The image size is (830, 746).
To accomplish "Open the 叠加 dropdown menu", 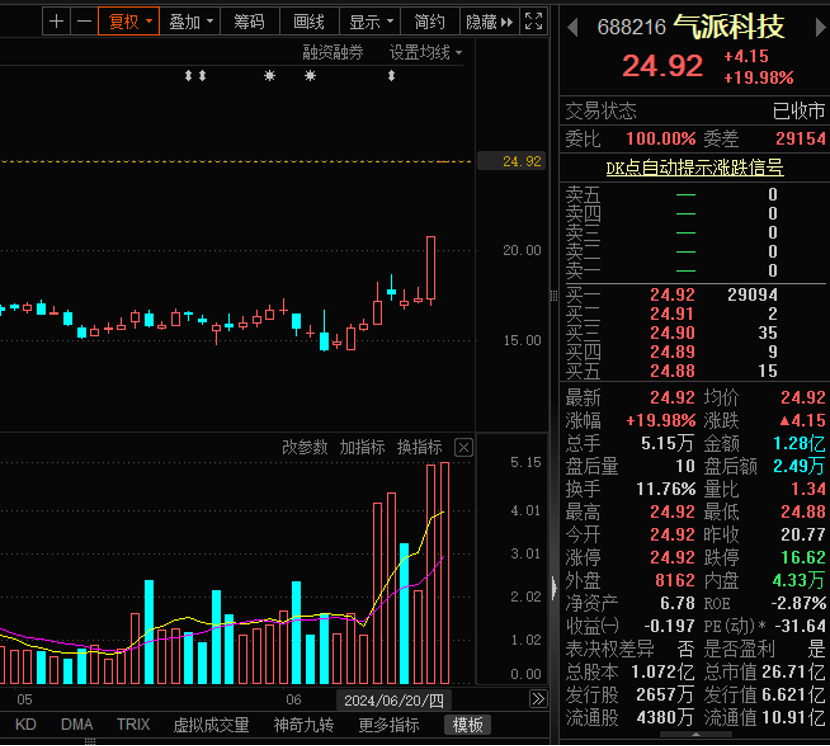I will pos(190,22).
